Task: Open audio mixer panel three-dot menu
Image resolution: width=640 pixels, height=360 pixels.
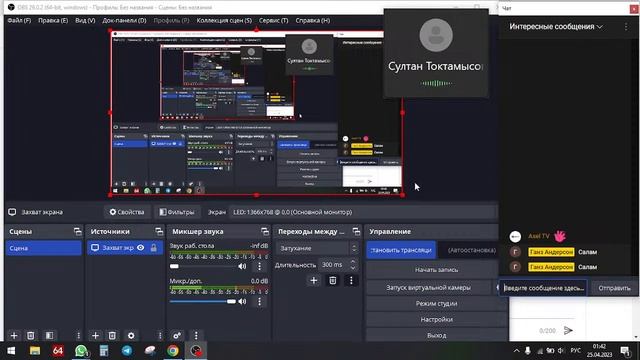Action: 196,336
